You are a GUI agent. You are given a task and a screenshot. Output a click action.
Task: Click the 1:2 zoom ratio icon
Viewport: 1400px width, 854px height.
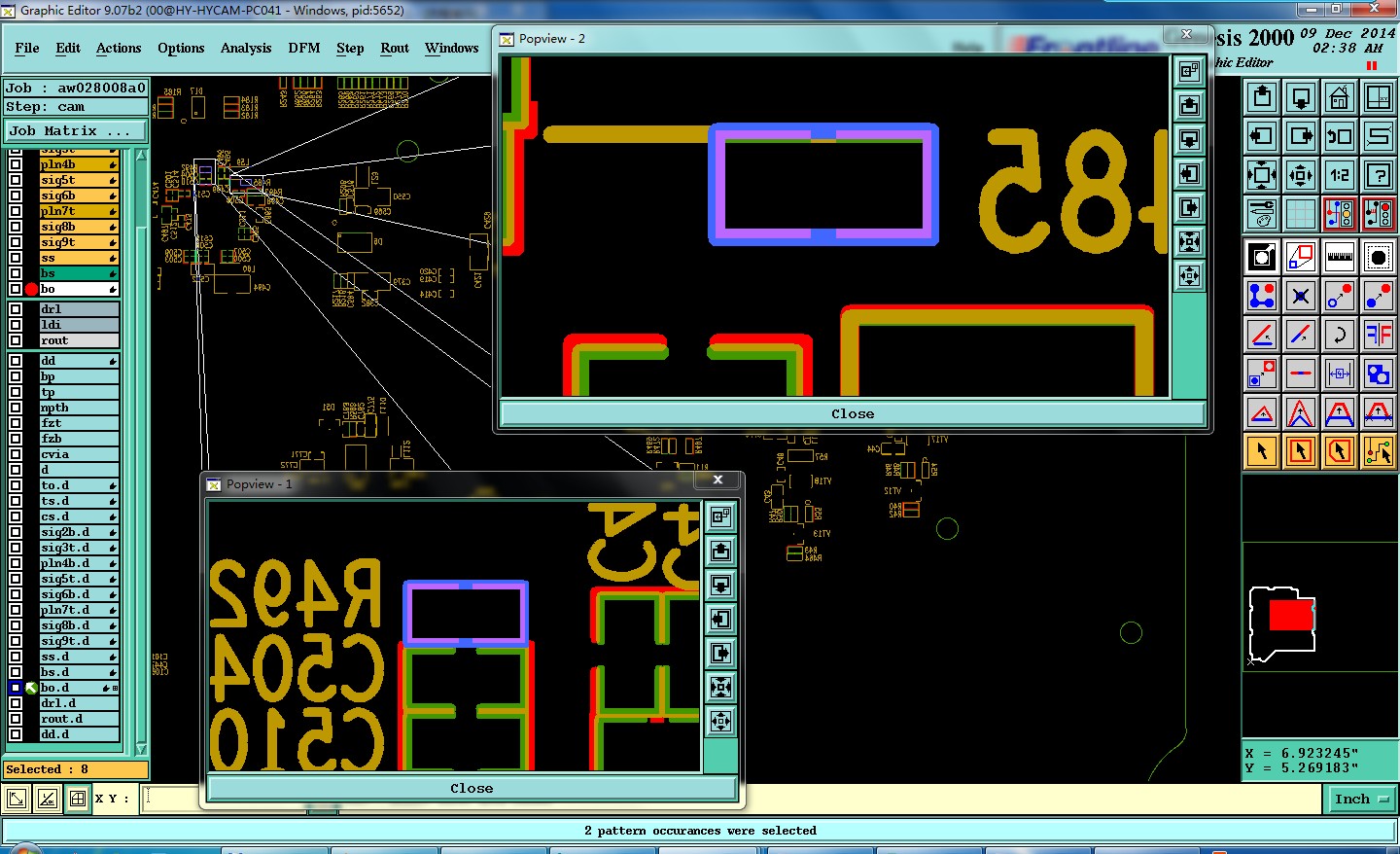(x=1340, y=175)
